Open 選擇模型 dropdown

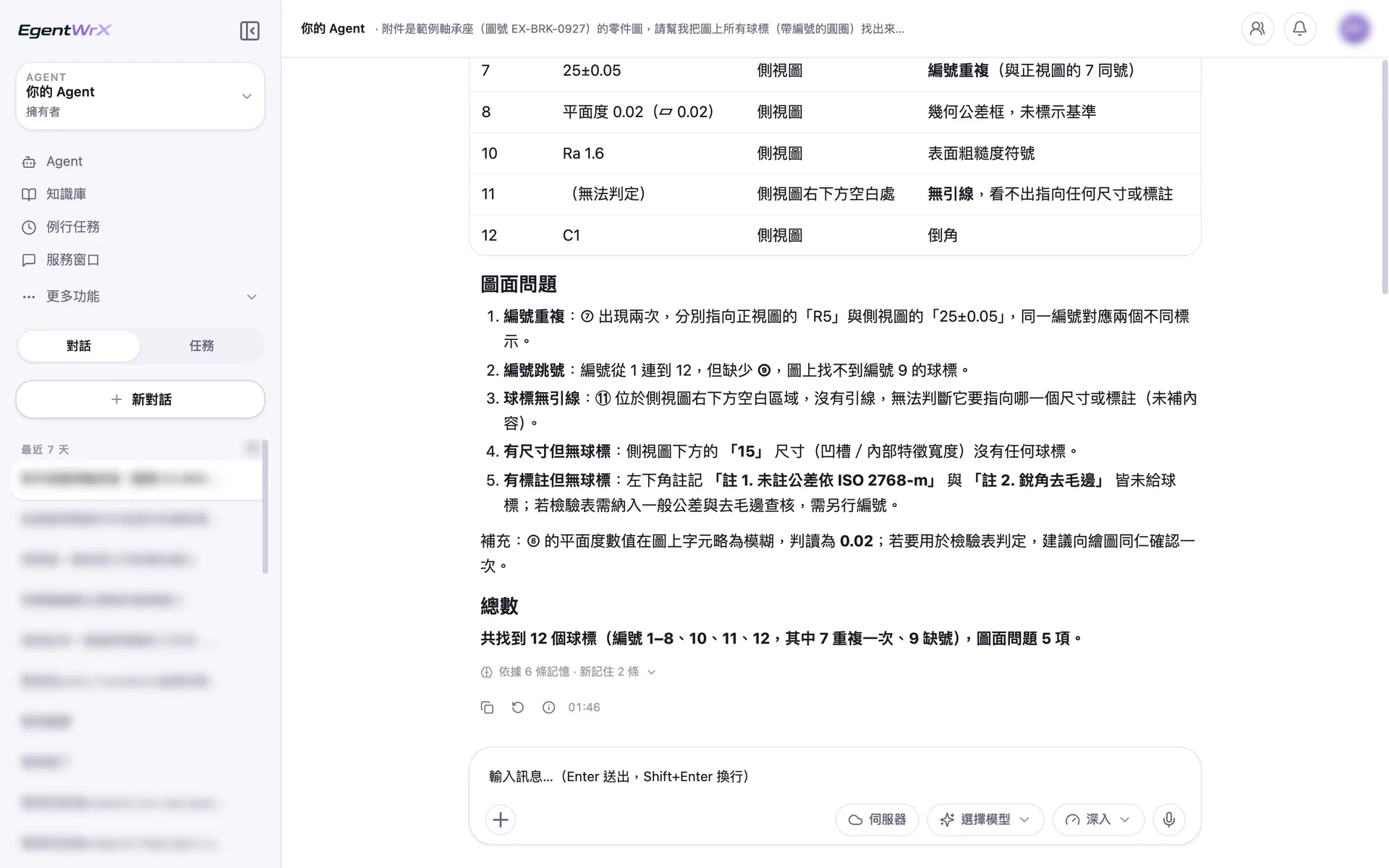(985, 820)
